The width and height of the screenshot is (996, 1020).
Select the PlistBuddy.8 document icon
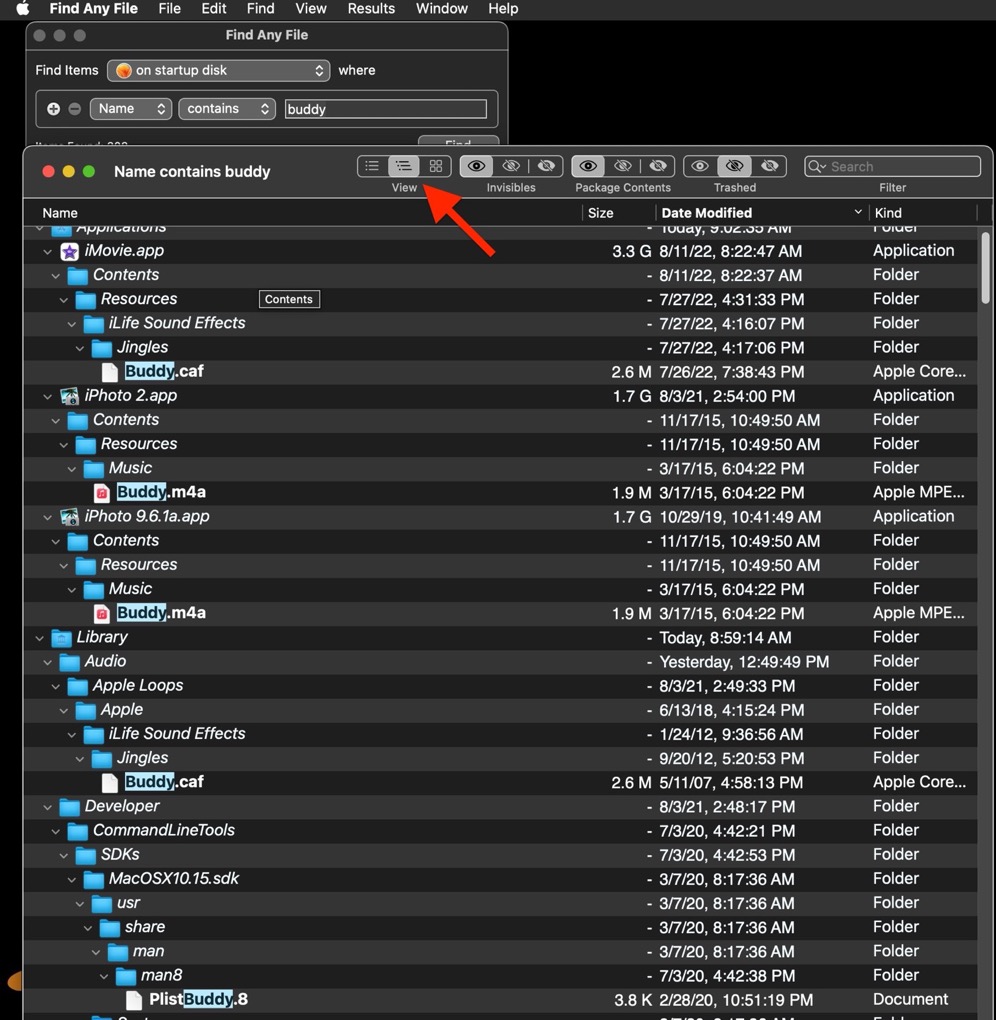[134, 999]
